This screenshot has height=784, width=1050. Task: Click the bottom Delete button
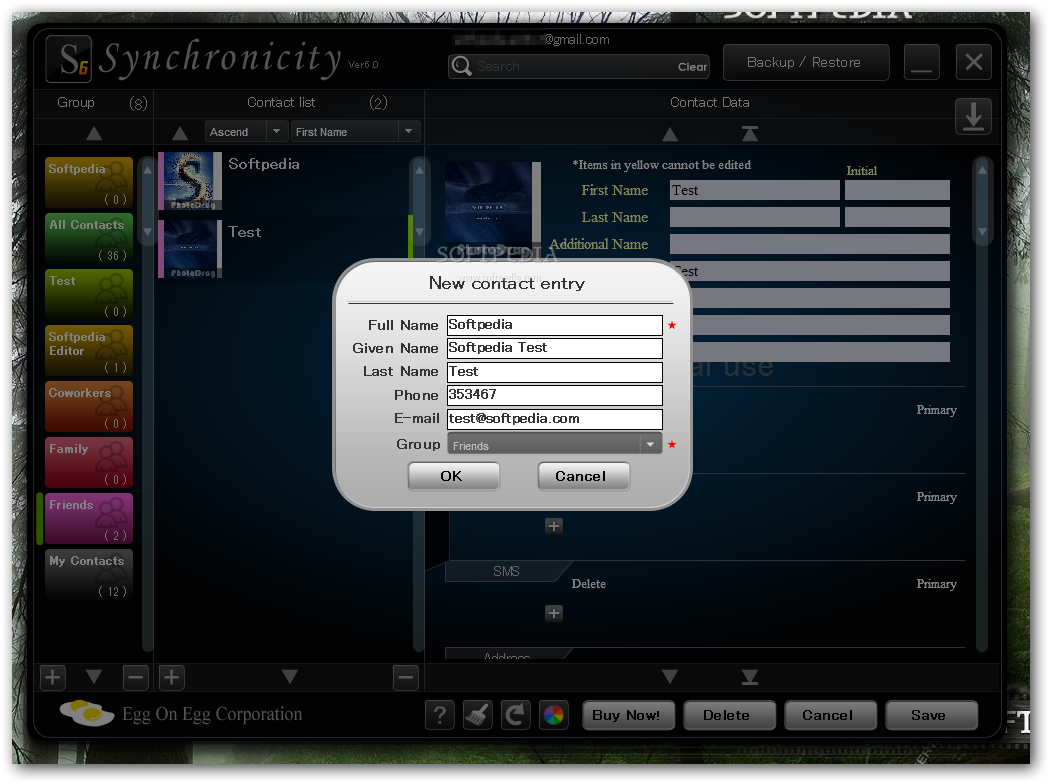tap(729, 715)
